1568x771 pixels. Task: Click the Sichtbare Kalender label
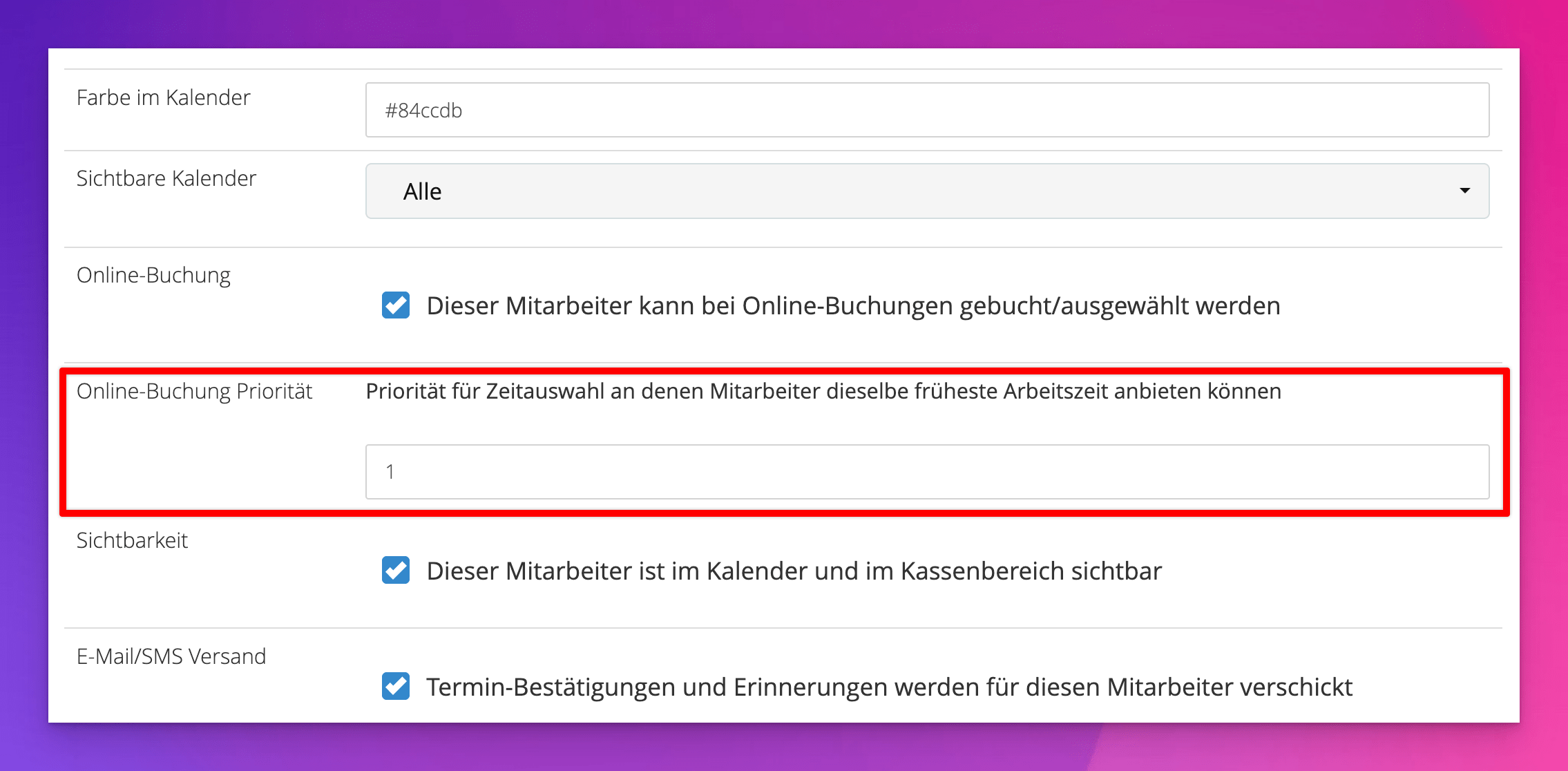click(x=166, y=179)
